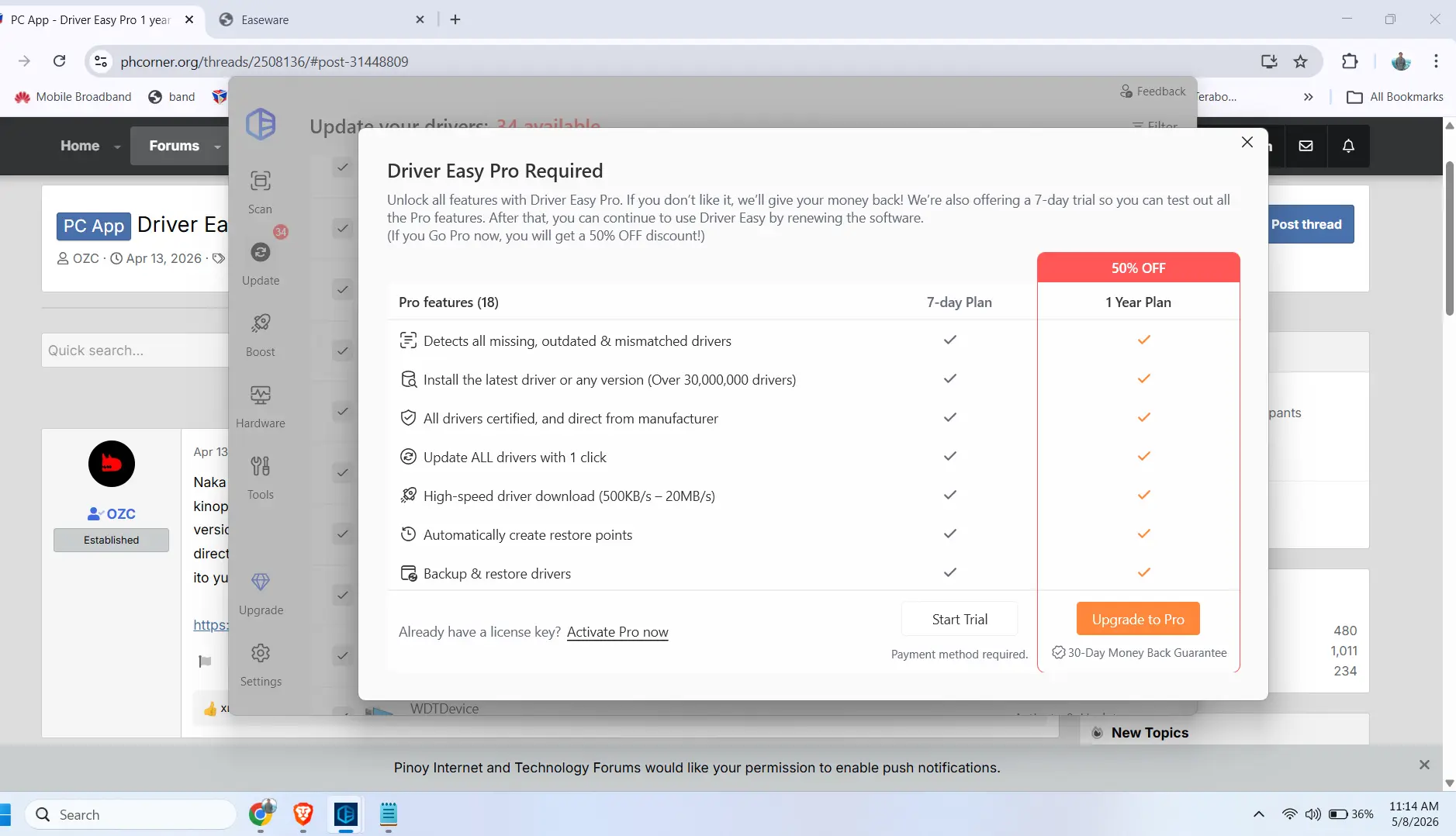Click the Upgrade to Pro button
Screen dimensions: 1456x836
coord(1138,619)
